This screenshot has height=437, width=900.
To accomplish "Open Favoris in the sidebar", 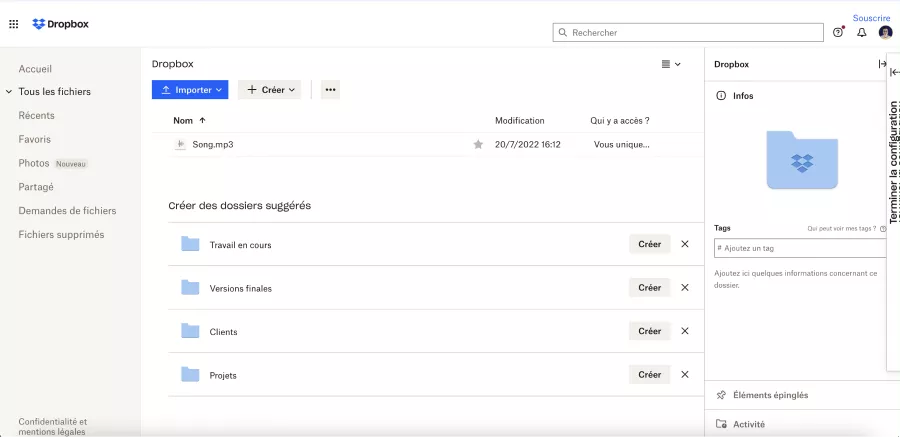I will [x=34, y=140].
